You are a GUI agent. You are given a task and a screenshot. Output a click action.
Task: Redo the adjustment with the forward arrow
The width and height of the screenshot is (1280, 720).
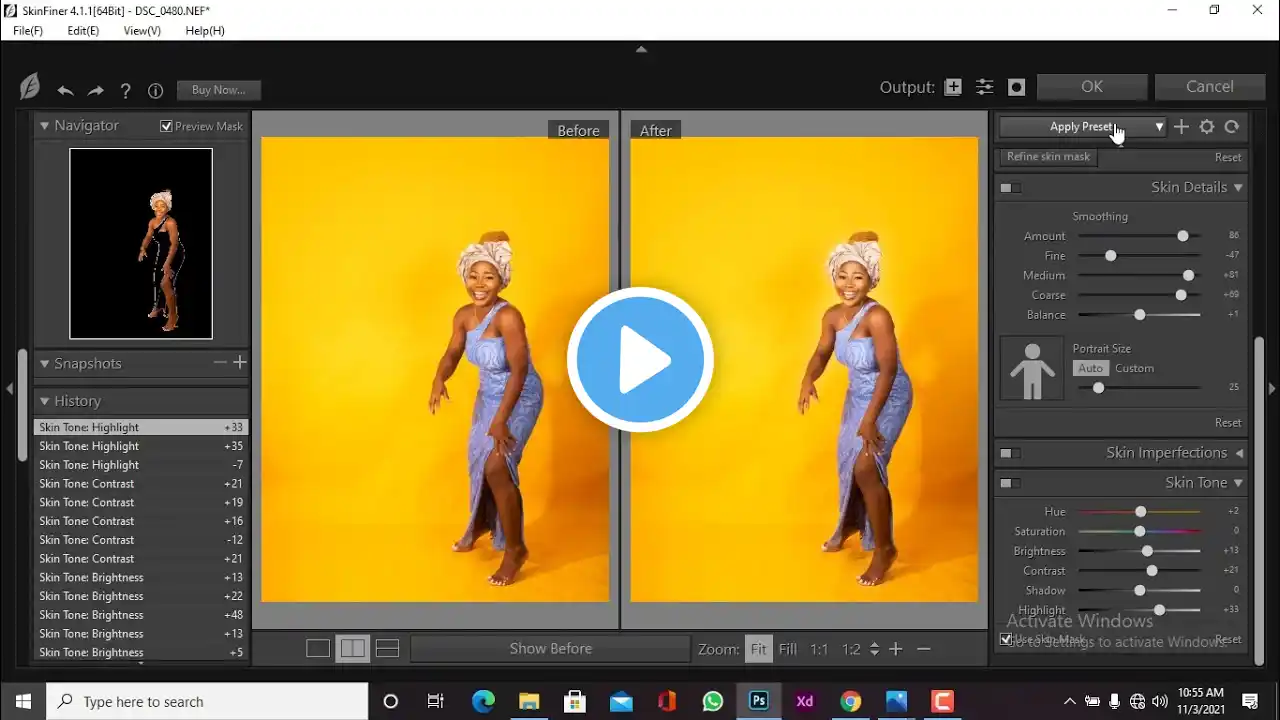click(96, 91)
